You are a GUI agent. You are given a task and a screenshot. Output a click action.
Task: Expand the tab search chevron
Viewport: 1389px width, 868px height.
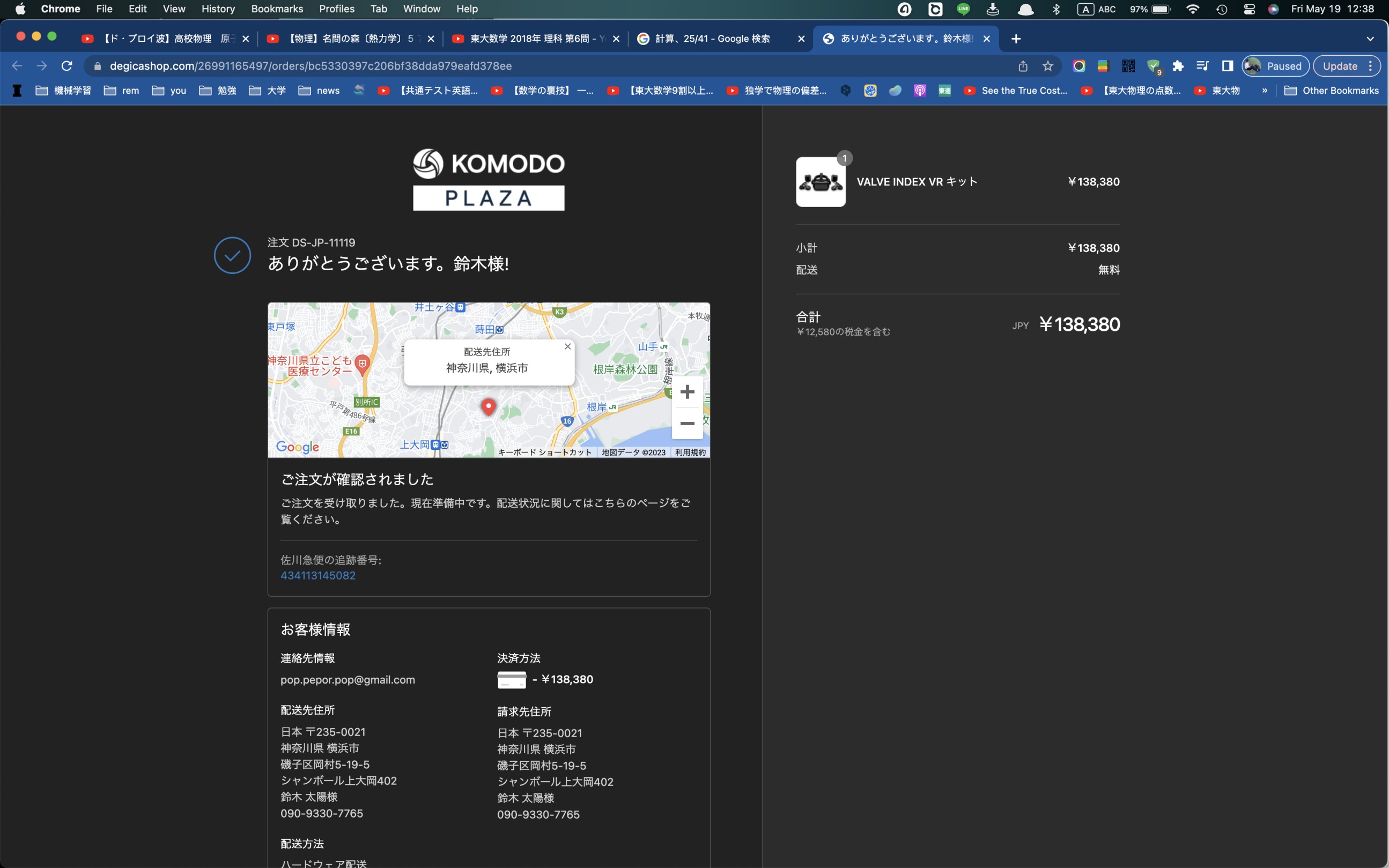(x=1370, y=39)
